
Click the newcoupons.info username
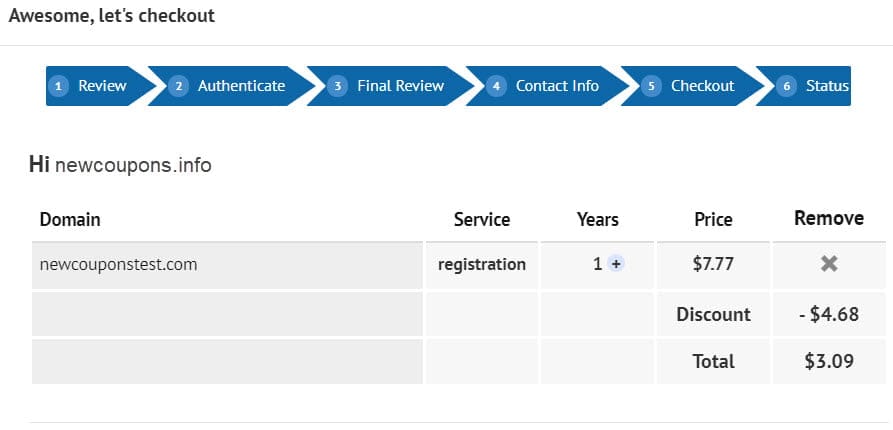click(133, 165)
